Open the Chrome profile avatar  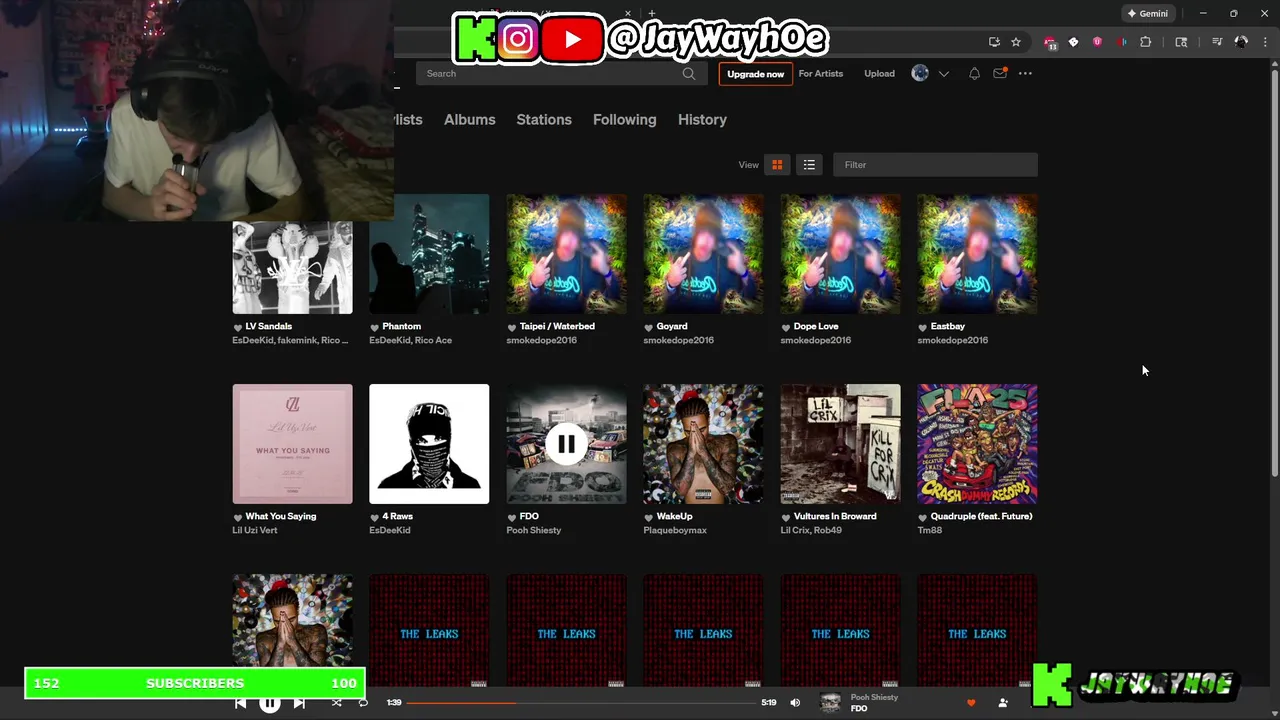(1241, 42)
